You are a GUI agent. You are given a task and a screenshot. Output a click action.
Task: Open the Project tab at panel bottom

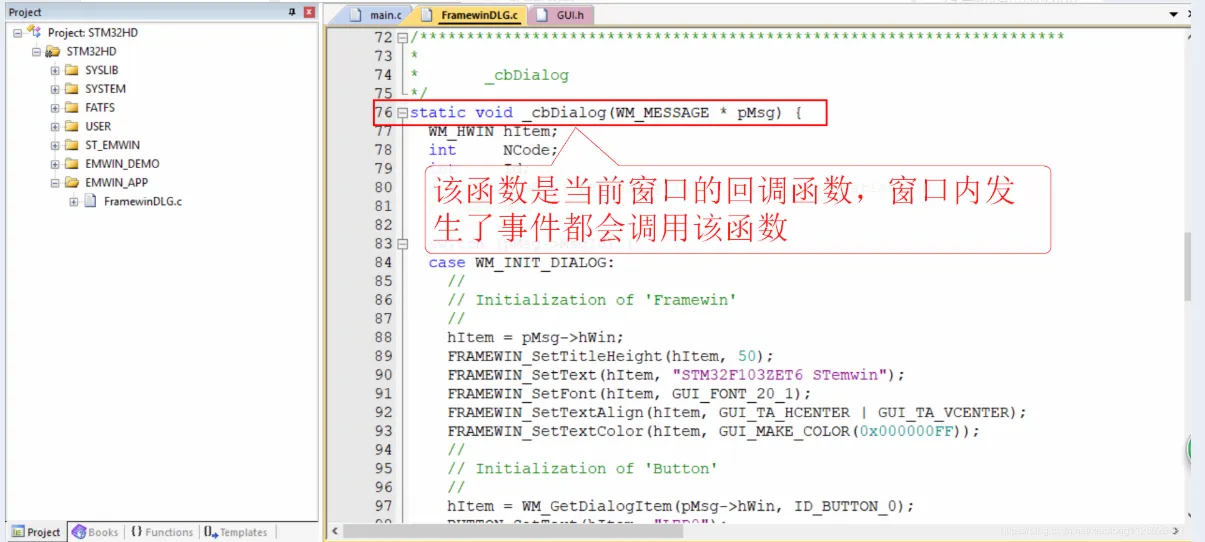(x=36, y=532)
